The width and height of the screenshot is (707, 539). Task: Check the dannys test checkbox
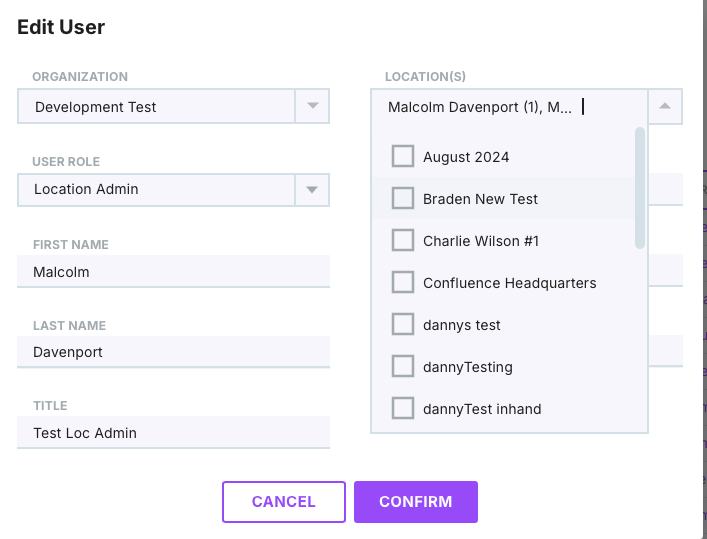(403, 325)
